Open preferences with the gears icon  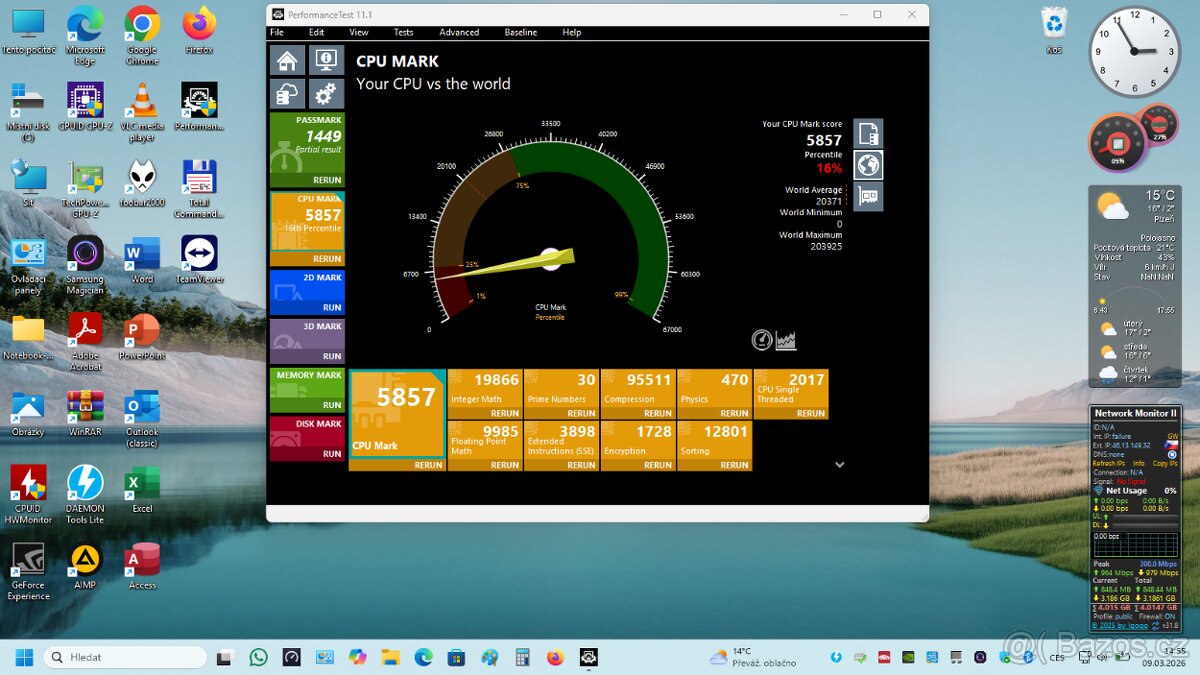tap(327, 93)
